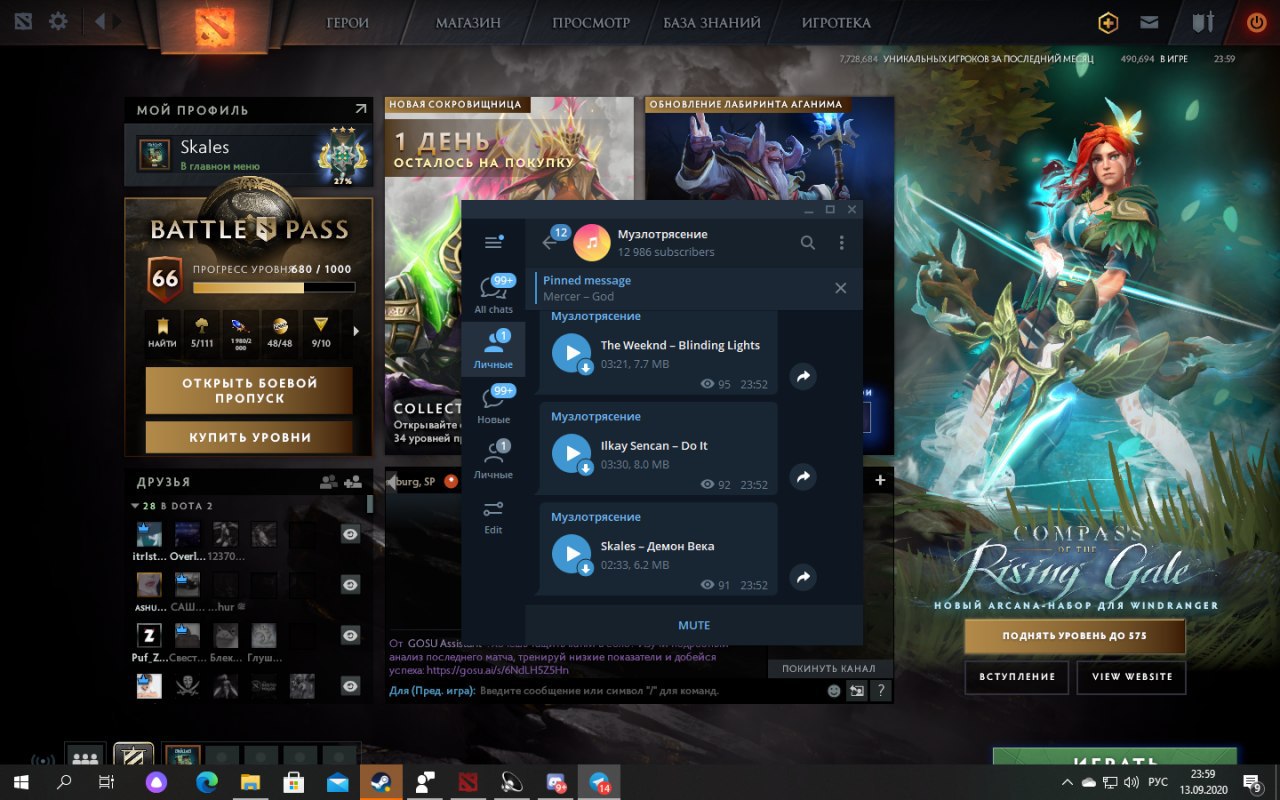1280x800 pixels.
Task: Click ПОДНЯТЬ УРОВЕНЬ ДО 575 button
Action: [1075, 636]
